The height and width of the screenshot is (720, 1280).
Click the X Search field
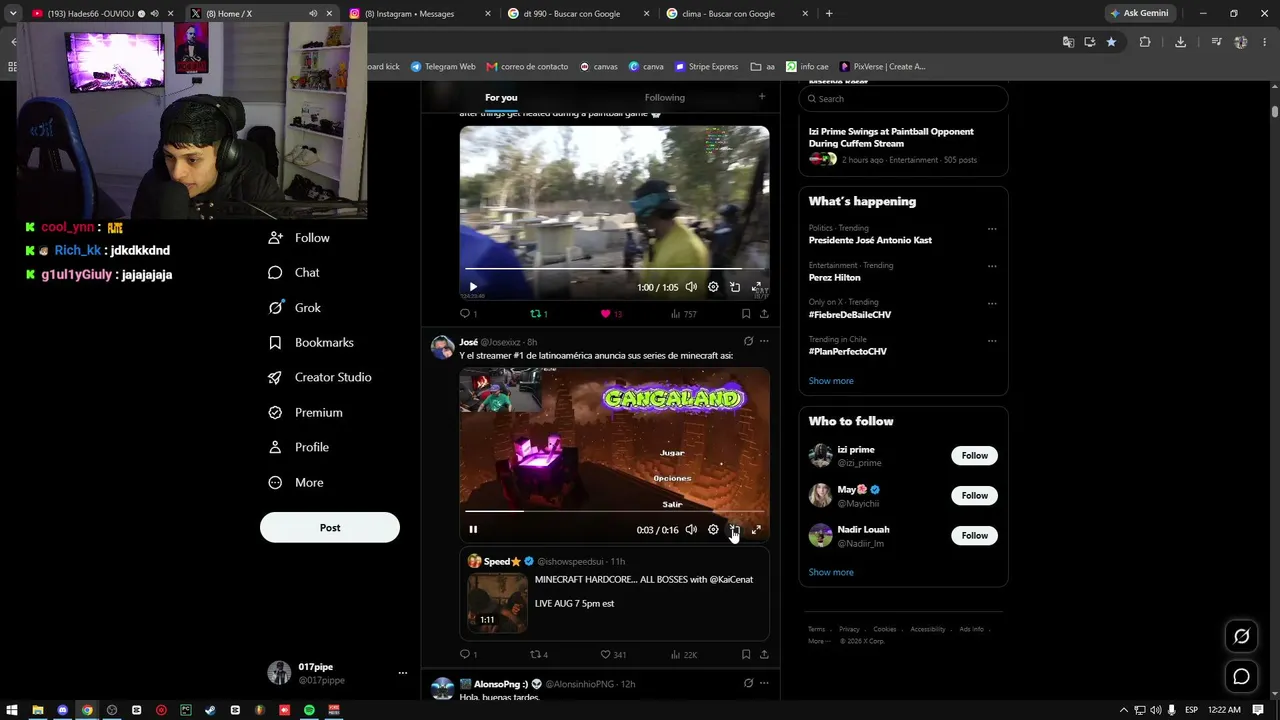(903, 99)
